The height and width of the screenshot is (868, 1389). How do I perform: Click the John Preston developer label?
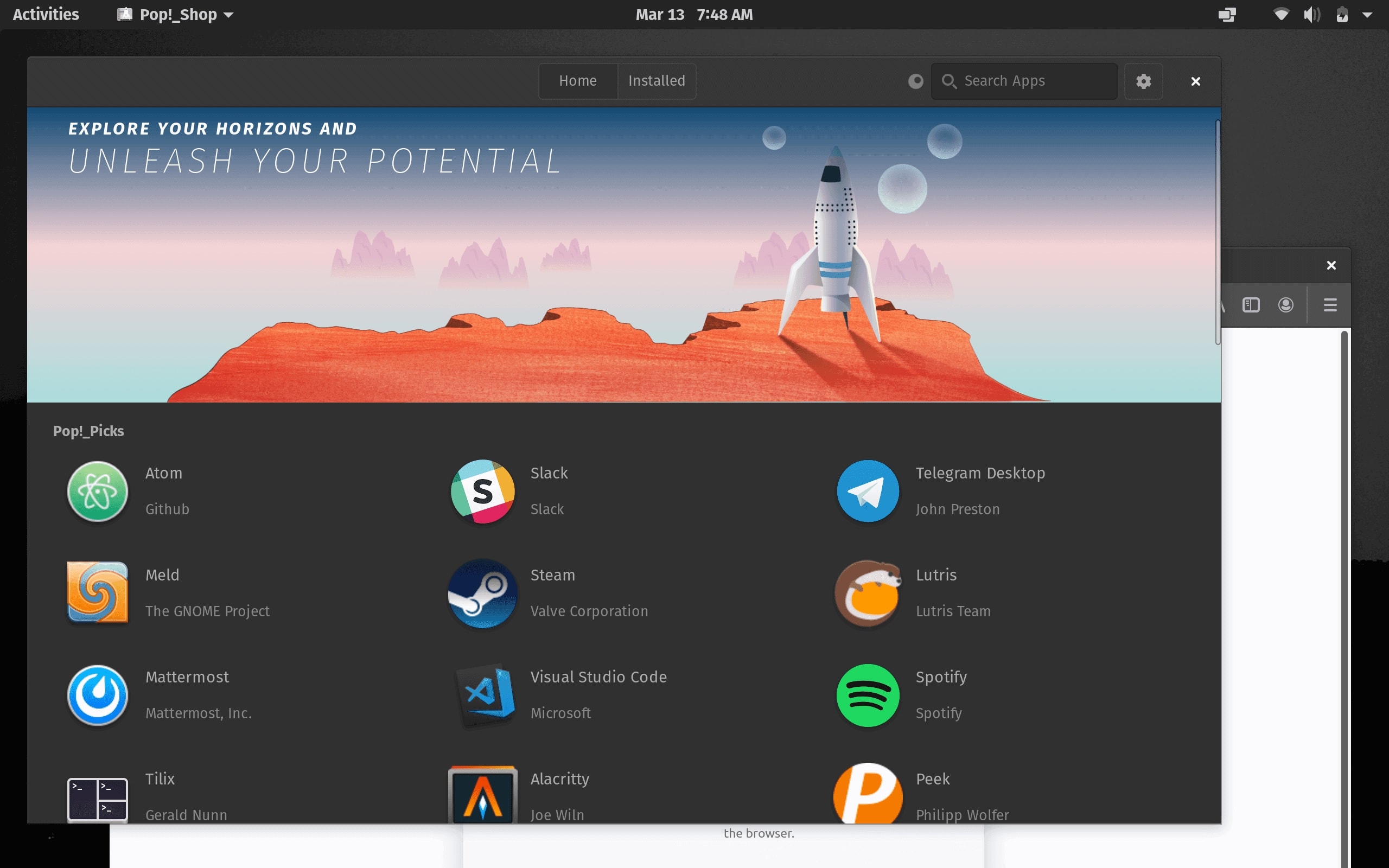957,509
